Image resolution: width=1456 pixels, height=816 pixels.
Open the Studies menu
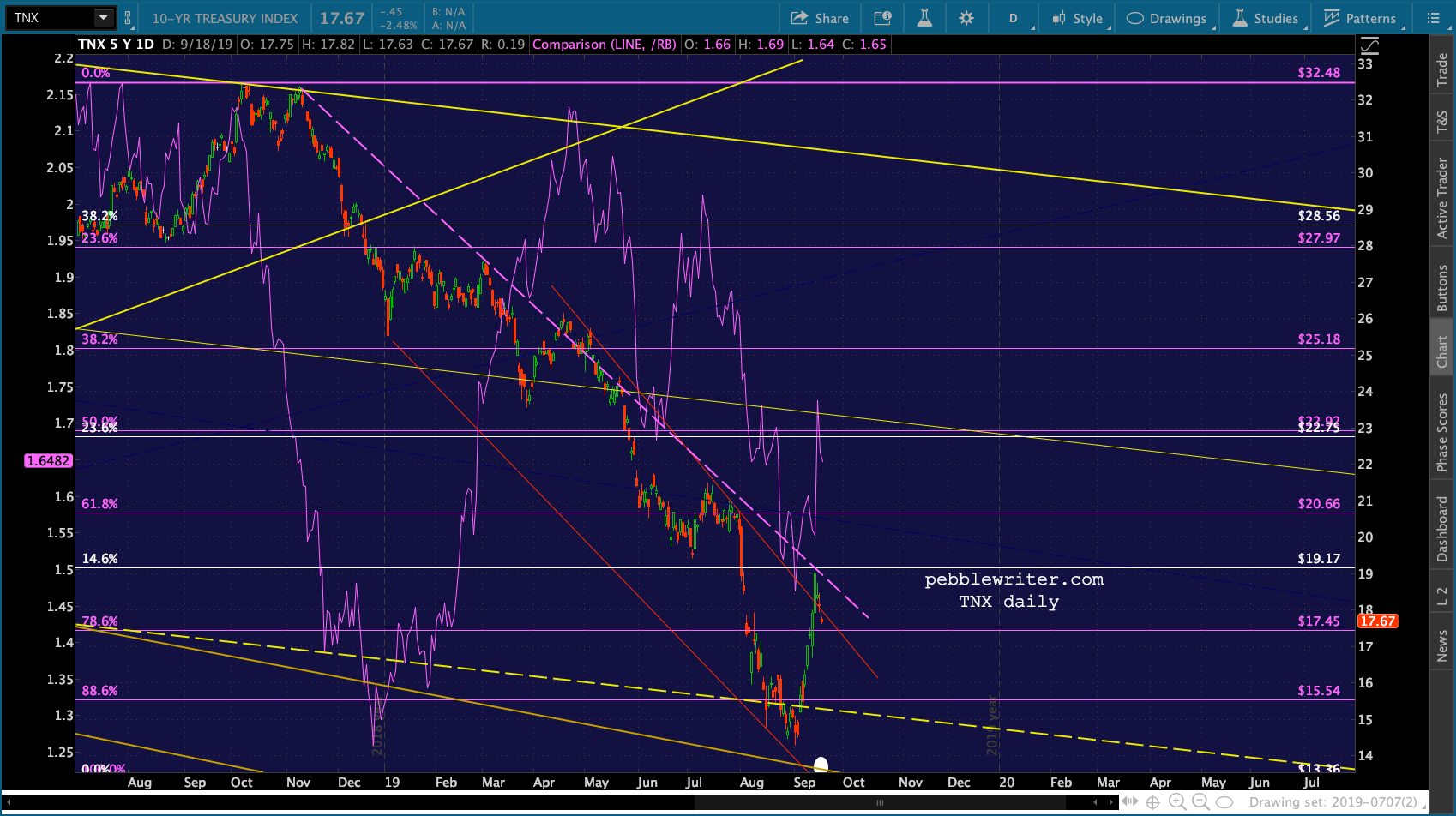click(x=1266, y=18)
